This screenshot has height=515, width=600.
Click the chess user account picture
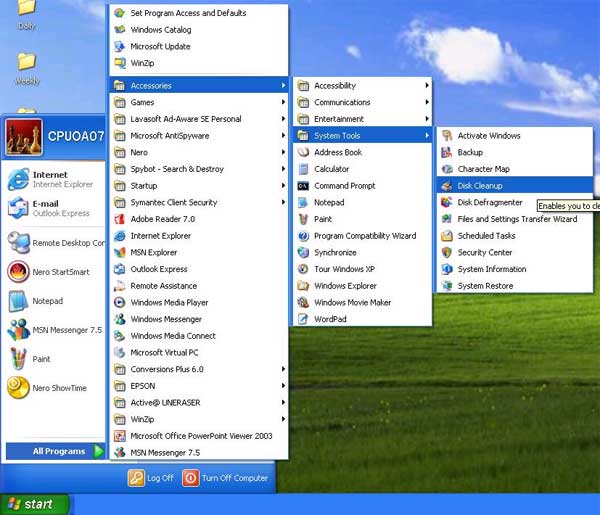click(x=23, y=137)
